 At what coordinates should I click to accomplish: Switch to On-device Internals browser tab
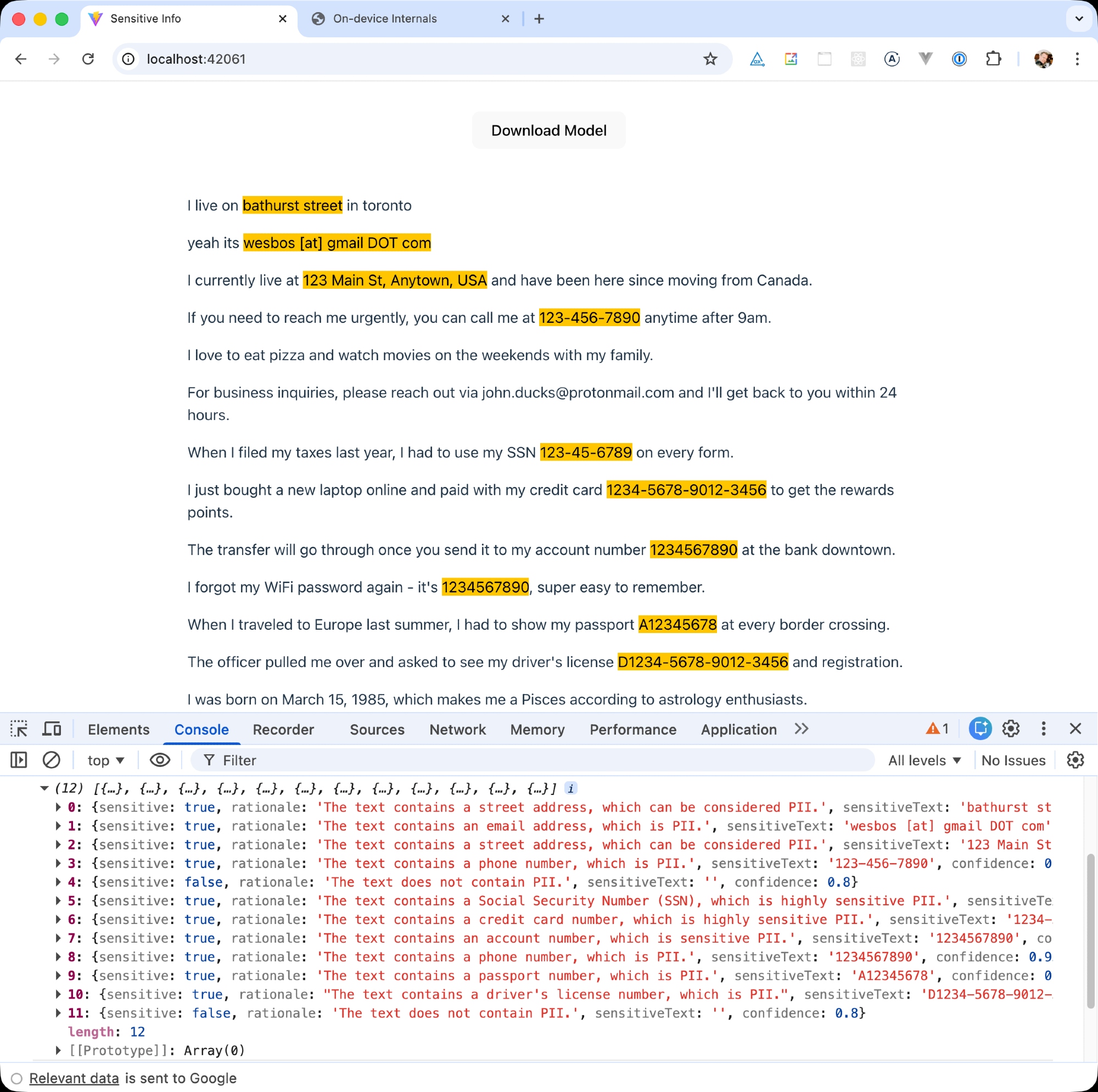click(385, 19)
